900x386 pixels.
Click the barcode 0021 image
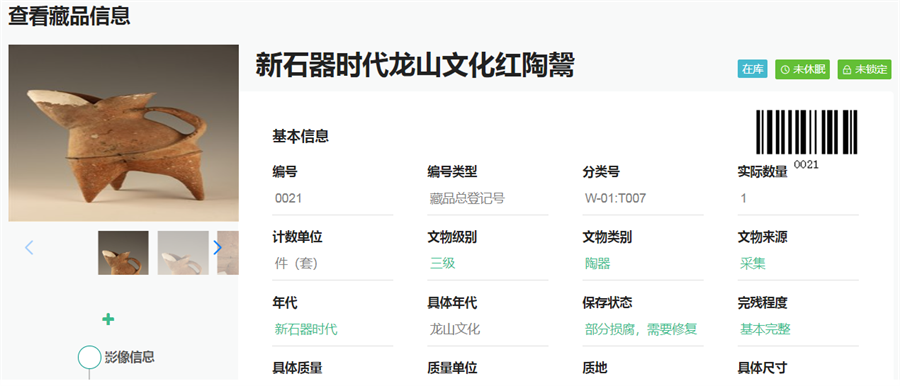click(x=806, y=137)
